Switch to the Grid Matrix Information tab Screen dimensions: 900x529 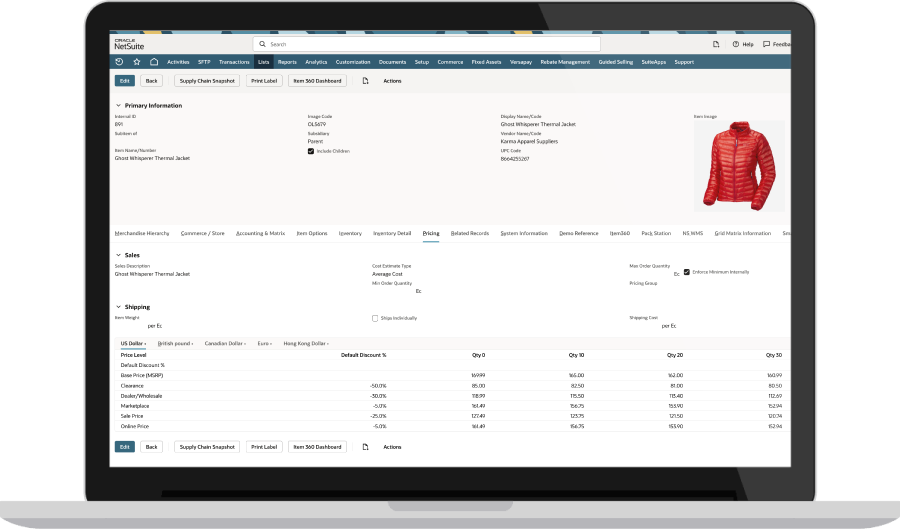tap(743, 234)
